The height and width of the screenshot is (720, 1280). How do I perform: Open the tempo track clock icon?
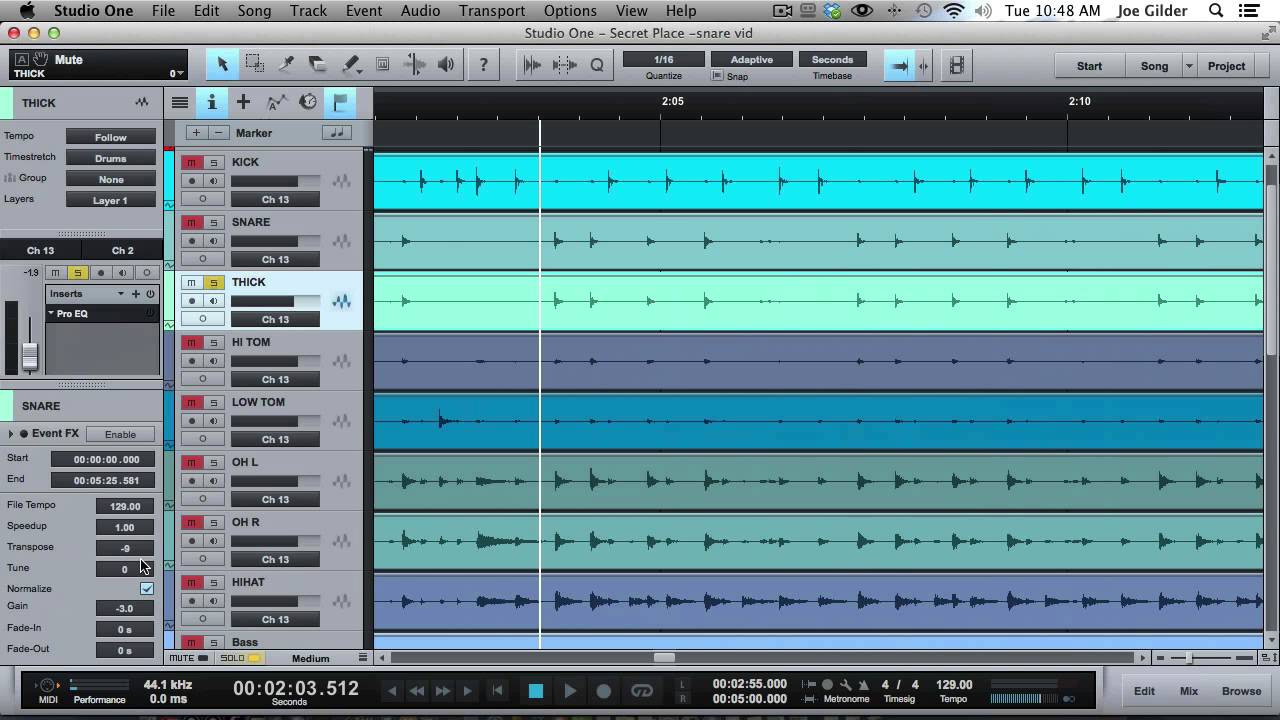coord(308,102)
